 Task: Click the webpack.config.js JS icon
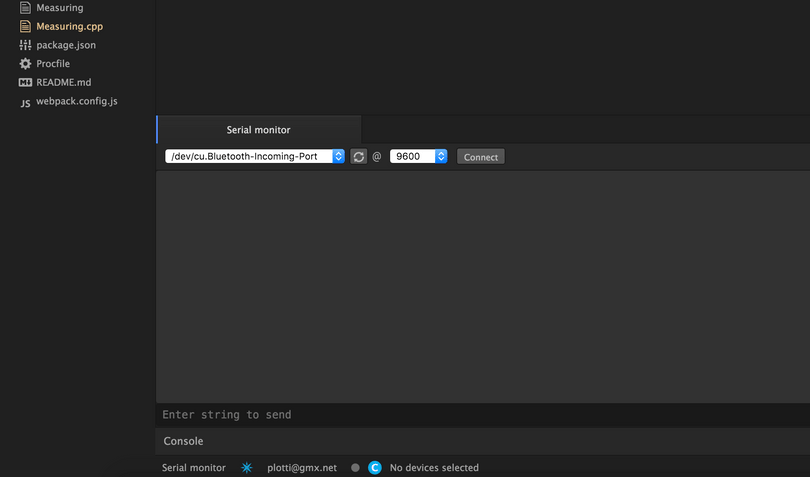(x=25, y=102)
